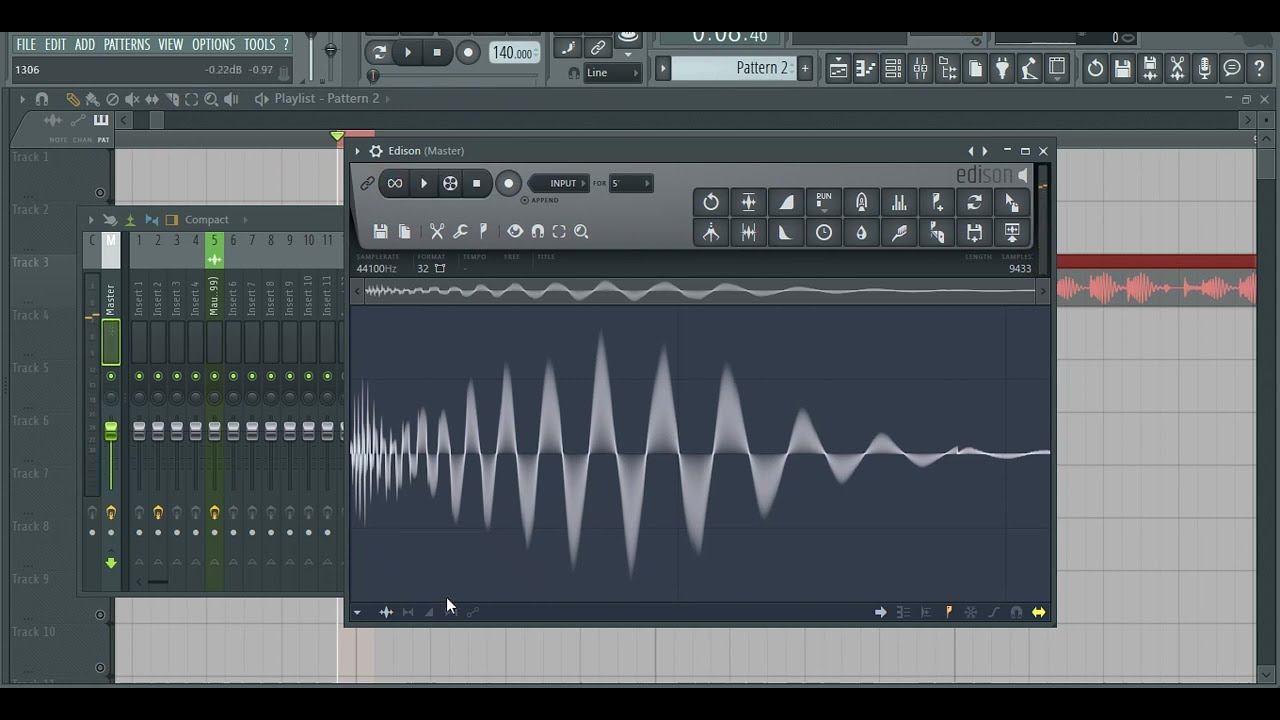Open the Compact mixer layout dropdown
This screenshot has width=1280, height=720.
[207, 220]
